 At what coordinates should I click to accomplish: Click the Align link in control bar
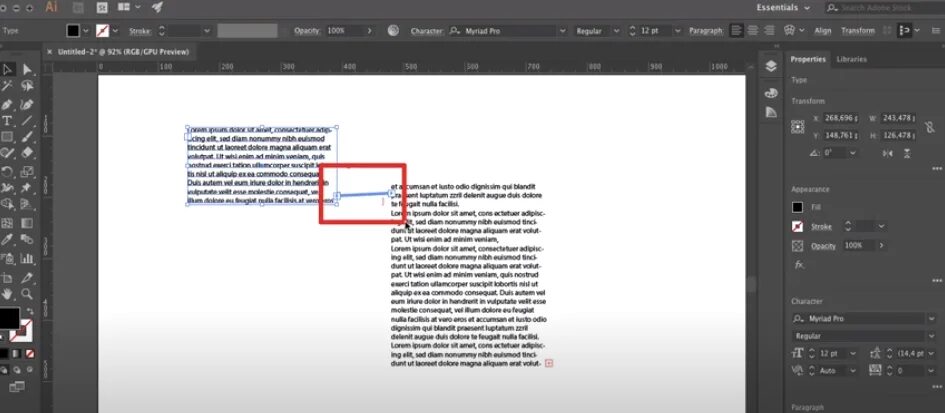(x=823, y=31)
